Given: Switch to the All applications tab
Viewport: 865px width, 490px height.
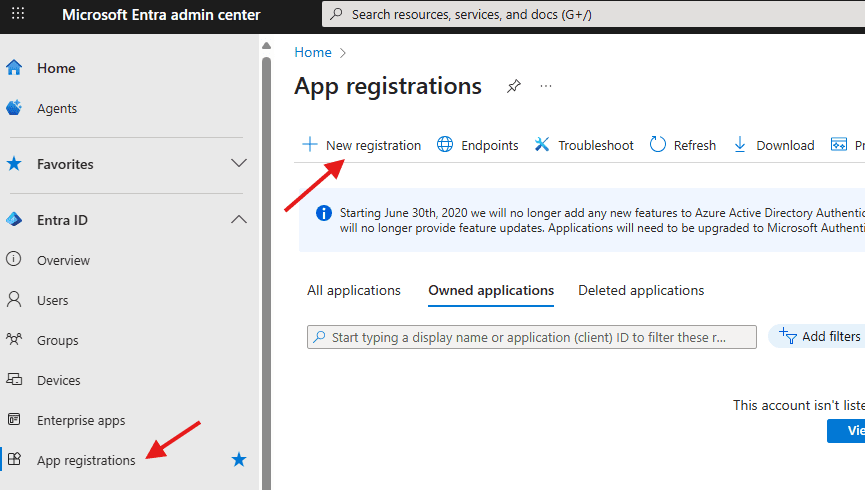Looking at the screenshot, I should pos(353,290).
